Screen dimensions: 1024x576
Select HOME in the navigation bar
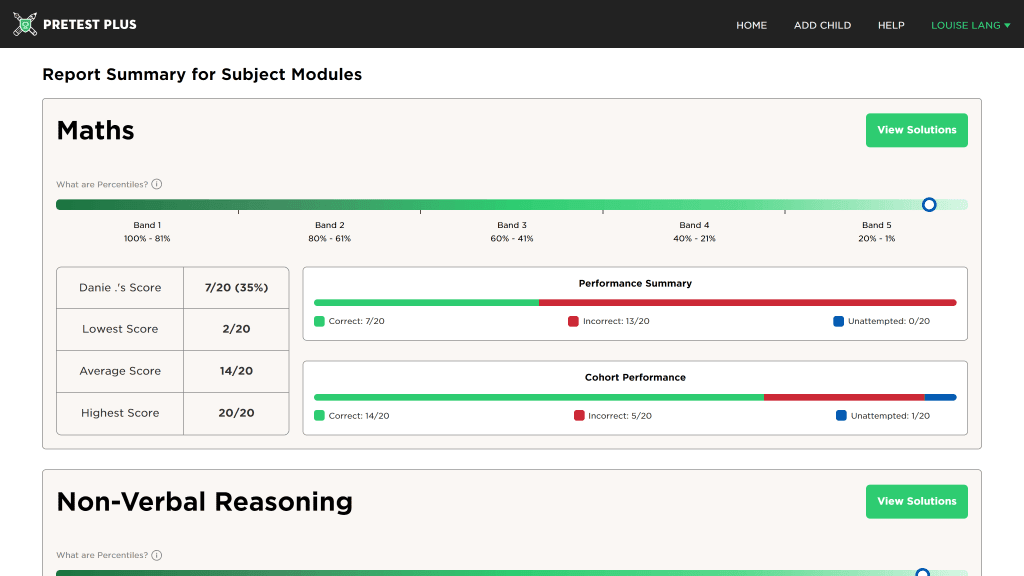click(752, 25)
